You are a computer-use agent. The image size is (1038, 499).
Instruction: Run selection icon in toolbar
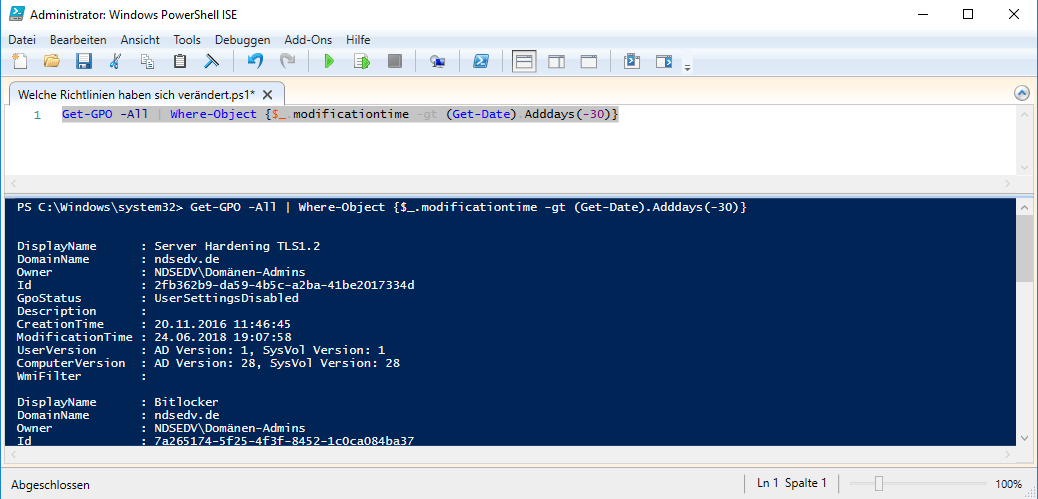361,62
